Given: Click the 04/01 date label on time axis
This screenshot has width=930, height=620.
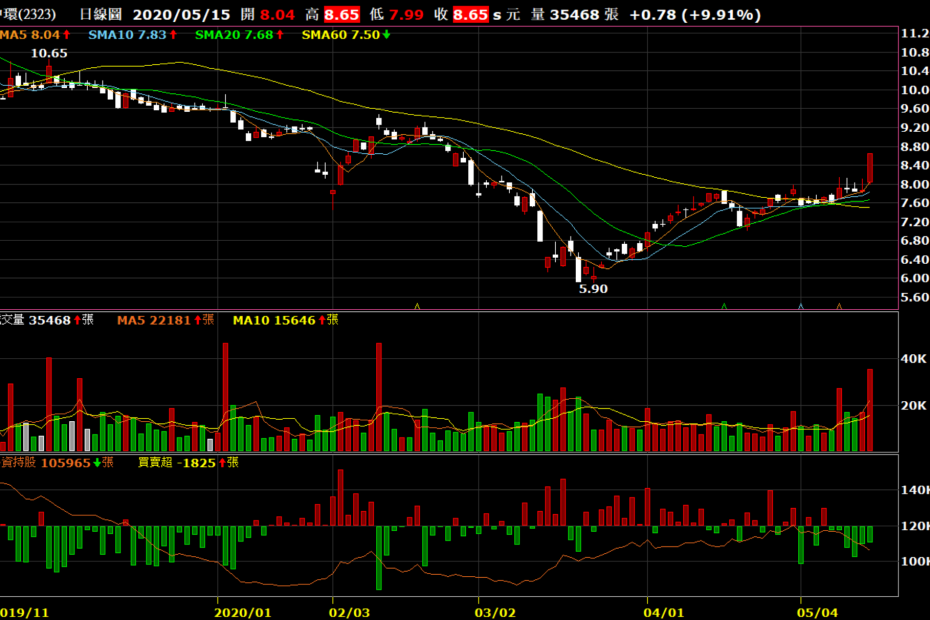Looking at the screenshot, I should click(665, 609).
